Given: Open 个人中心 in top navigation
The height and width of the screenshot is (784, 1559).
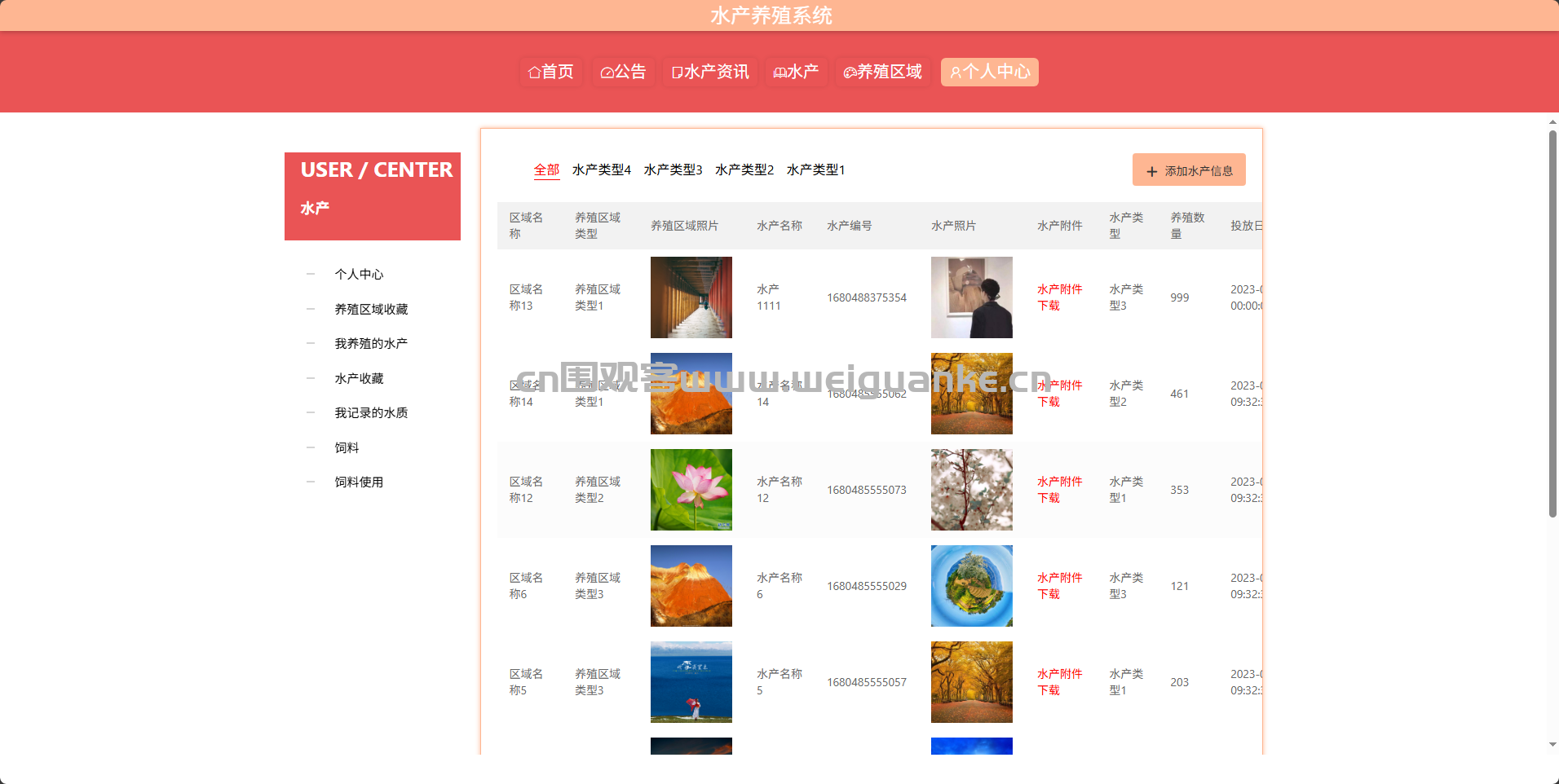Looking at the screenshot, I should tap(990, 72).
